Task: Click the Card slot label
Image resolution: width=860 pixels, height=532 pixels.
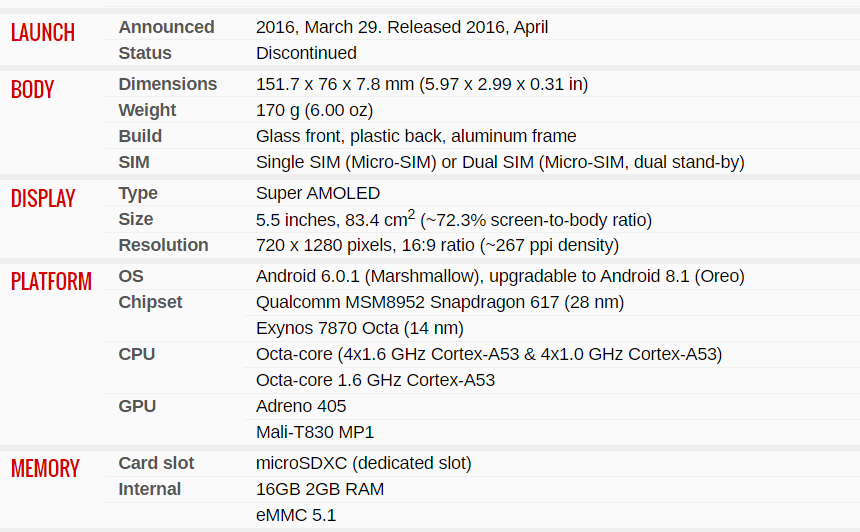Action: pyautogui.click(x=156, y=463)
